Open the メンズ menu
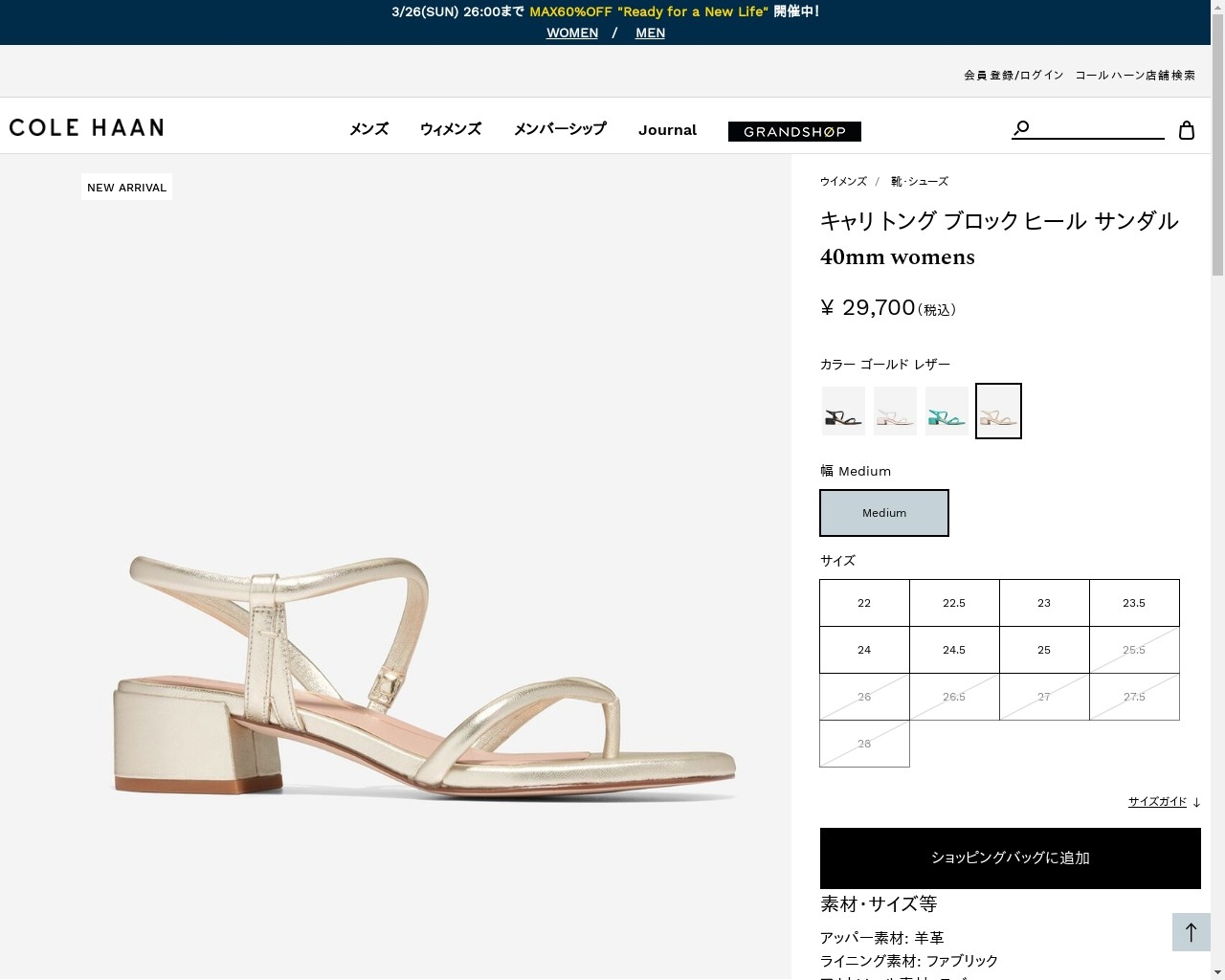 pyautogui.click(x=368, y=129)
